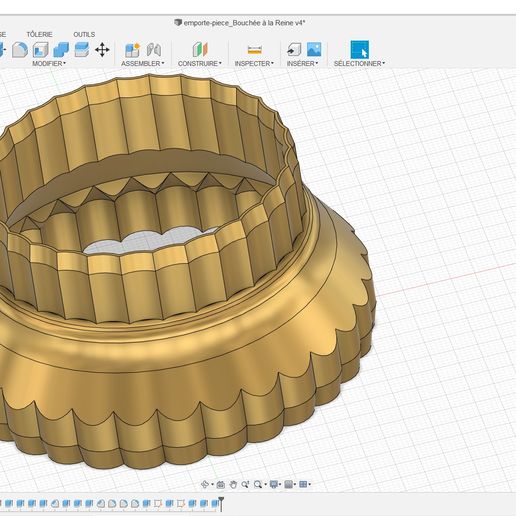Activate the Move/Copy four-arrow tool

pyautogui.click(x=102, y=50)
